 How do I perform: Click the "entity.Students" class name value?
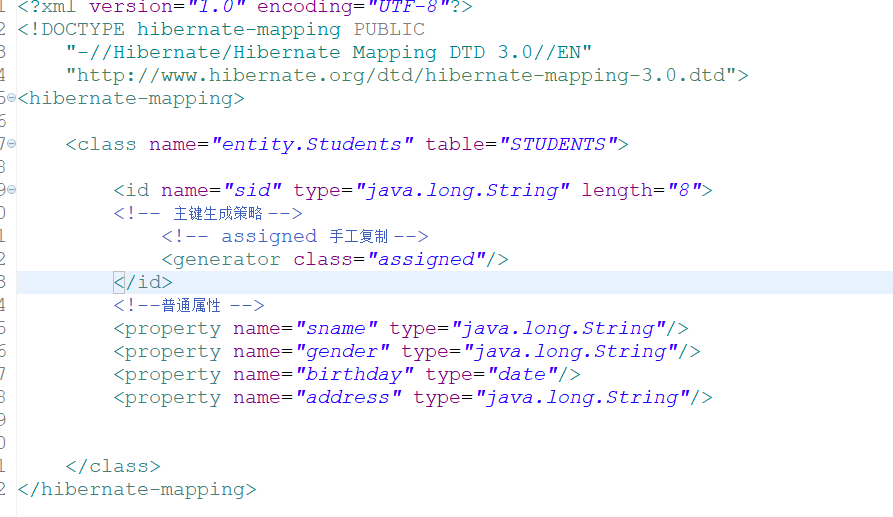[x=312, y=144]
